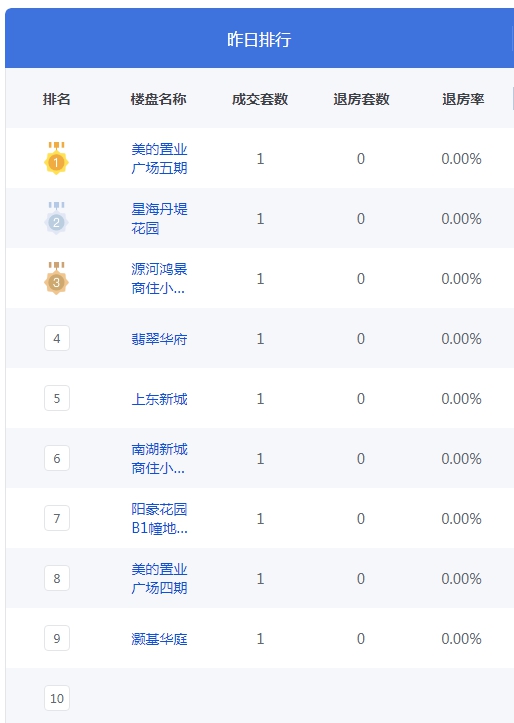Open the 星海丹堤花园 property link

(159, 218)
